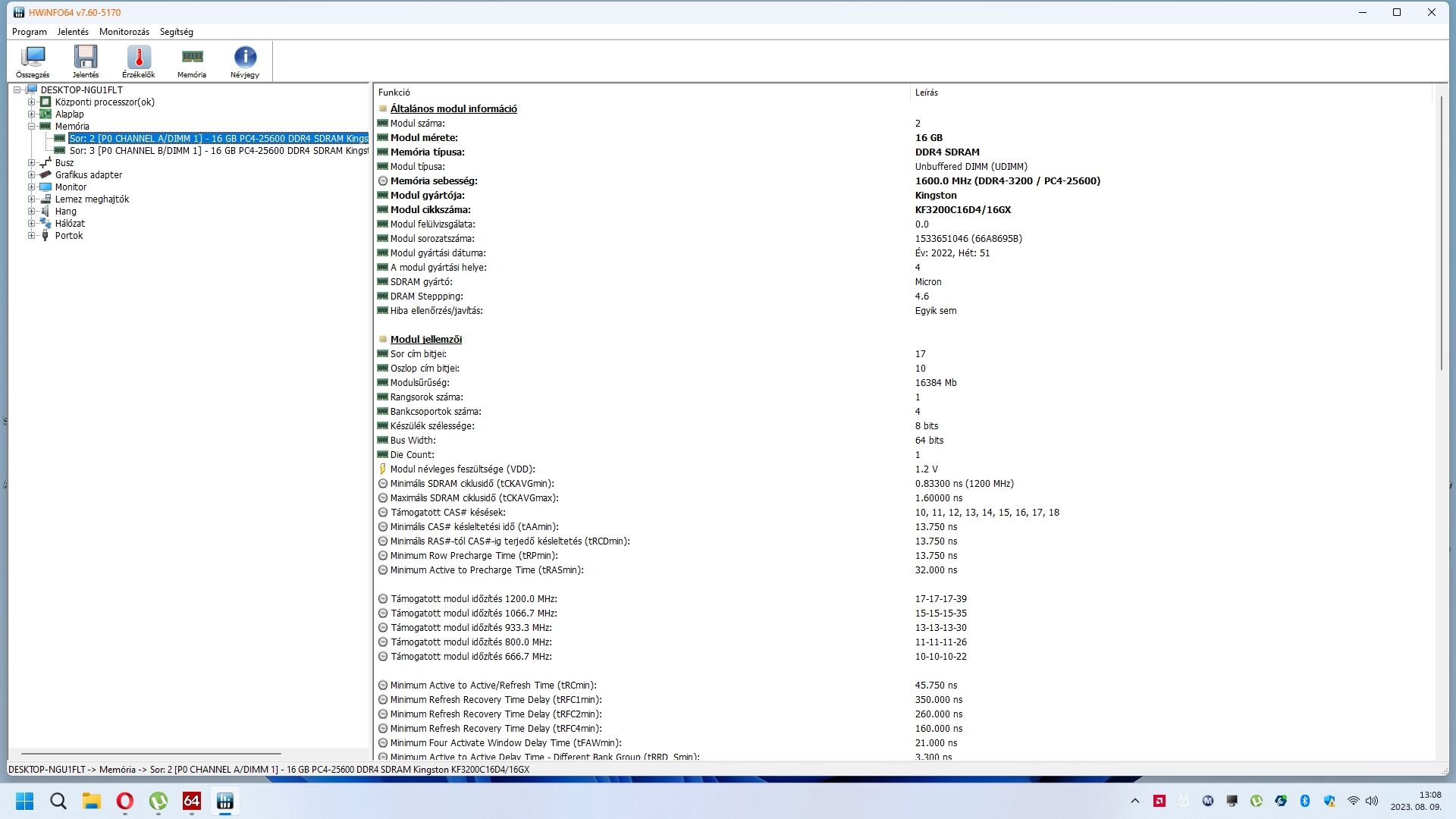Open Windows Search from the taskbar
Viewport: 1456px width, 819px height.
58,801
